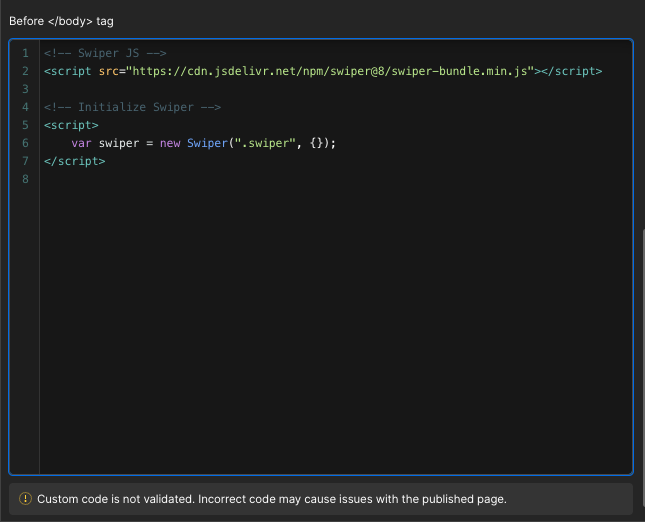The image size is (645, 522).
Task: Click the 'Before </body> tag' label
Action: (61, 21)
